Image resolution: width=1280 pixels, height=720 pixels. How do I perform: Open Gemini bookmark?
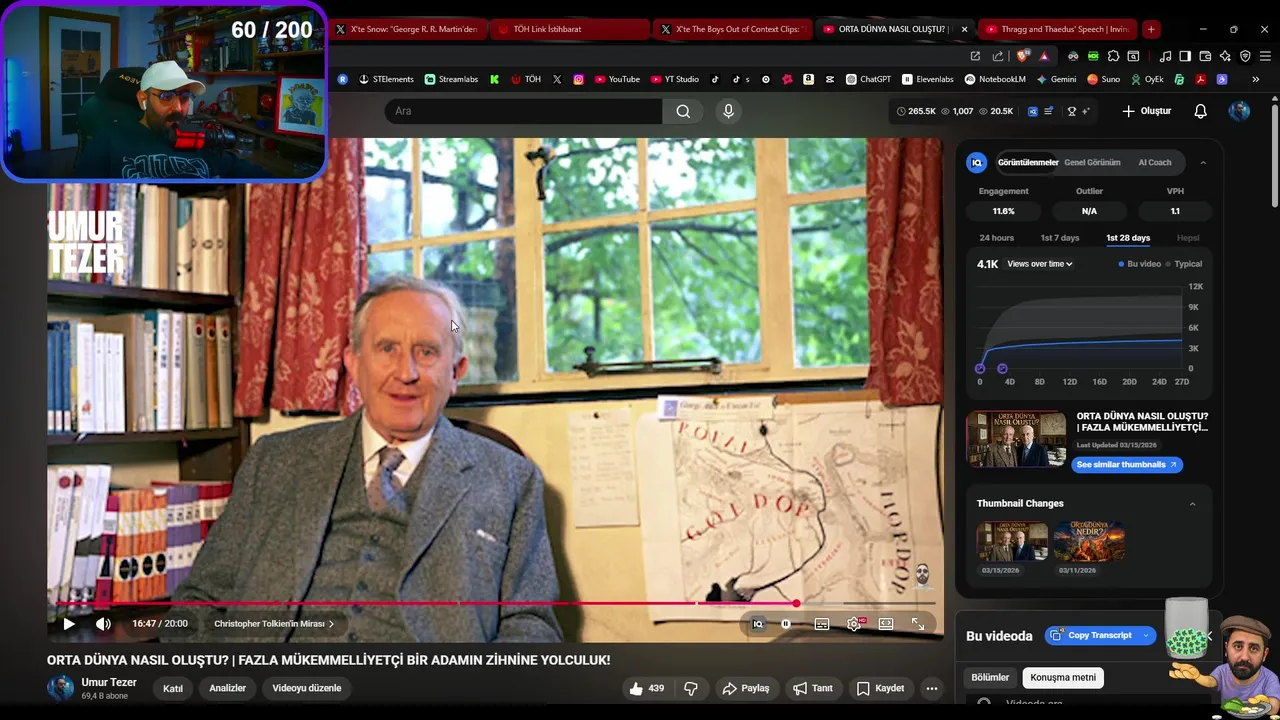1056,79
